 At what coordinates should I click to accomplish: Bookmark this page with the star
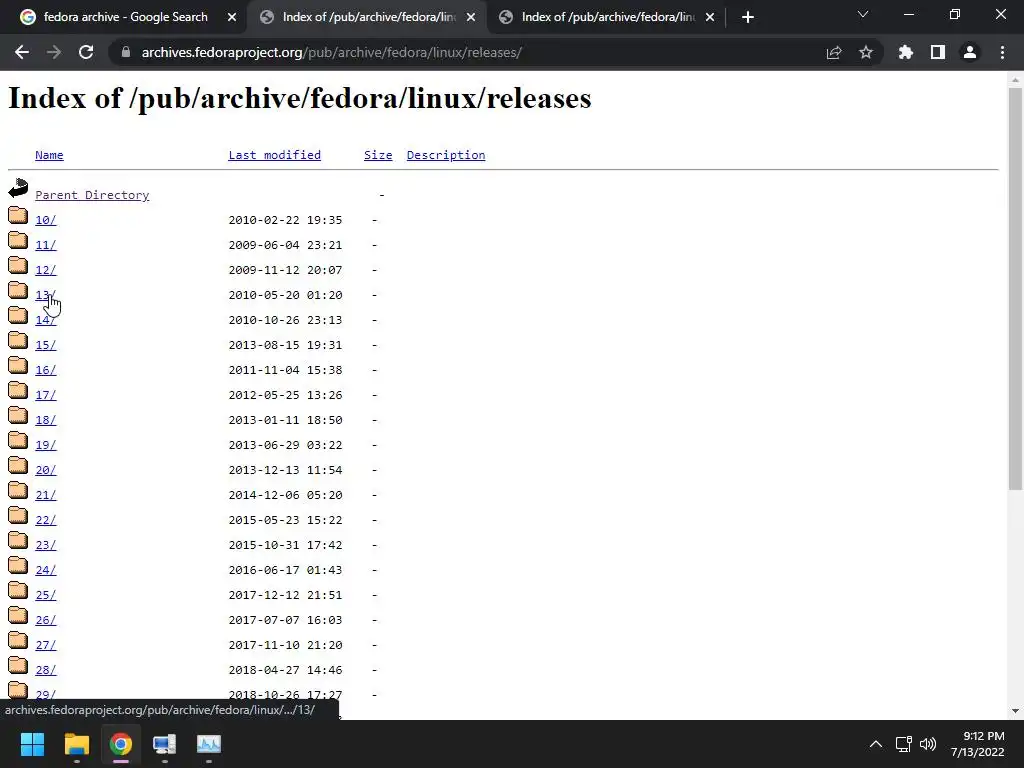(x=866, y=52)
